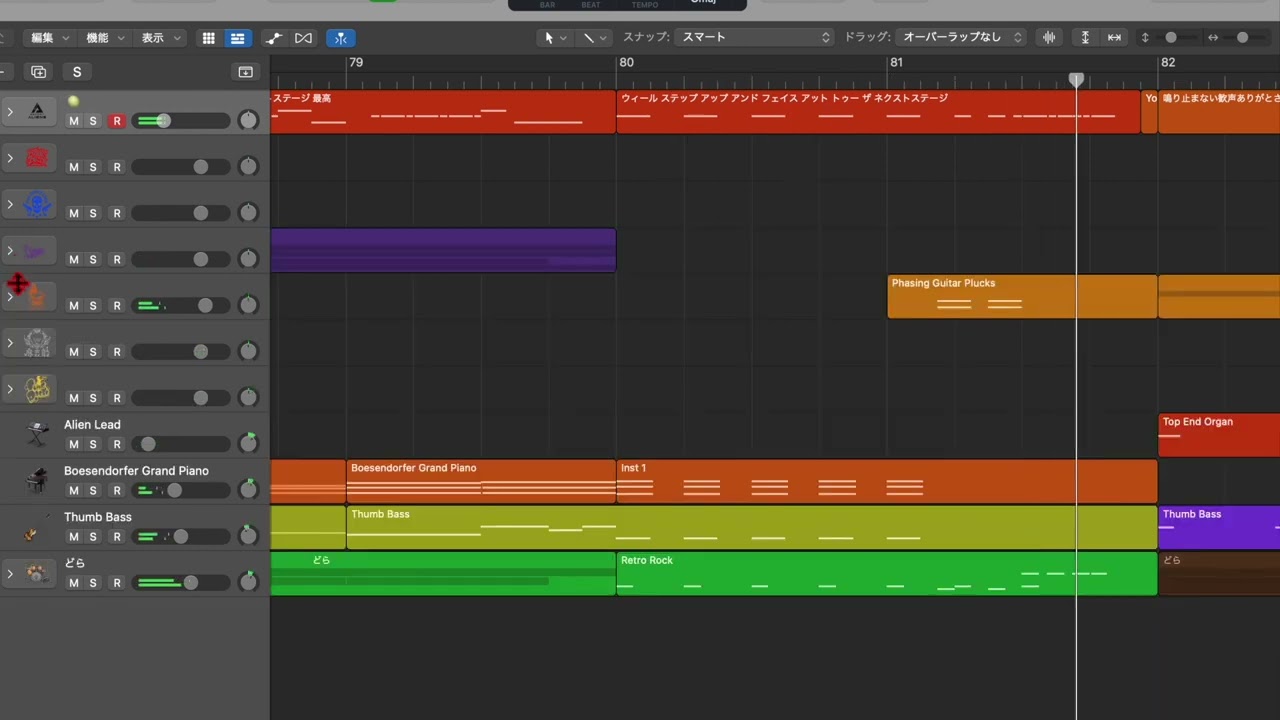The width and height of the screenshot is (1280, 720).
Task: Toggle the blue catch playhead button
Action: [x=341, y=38]
